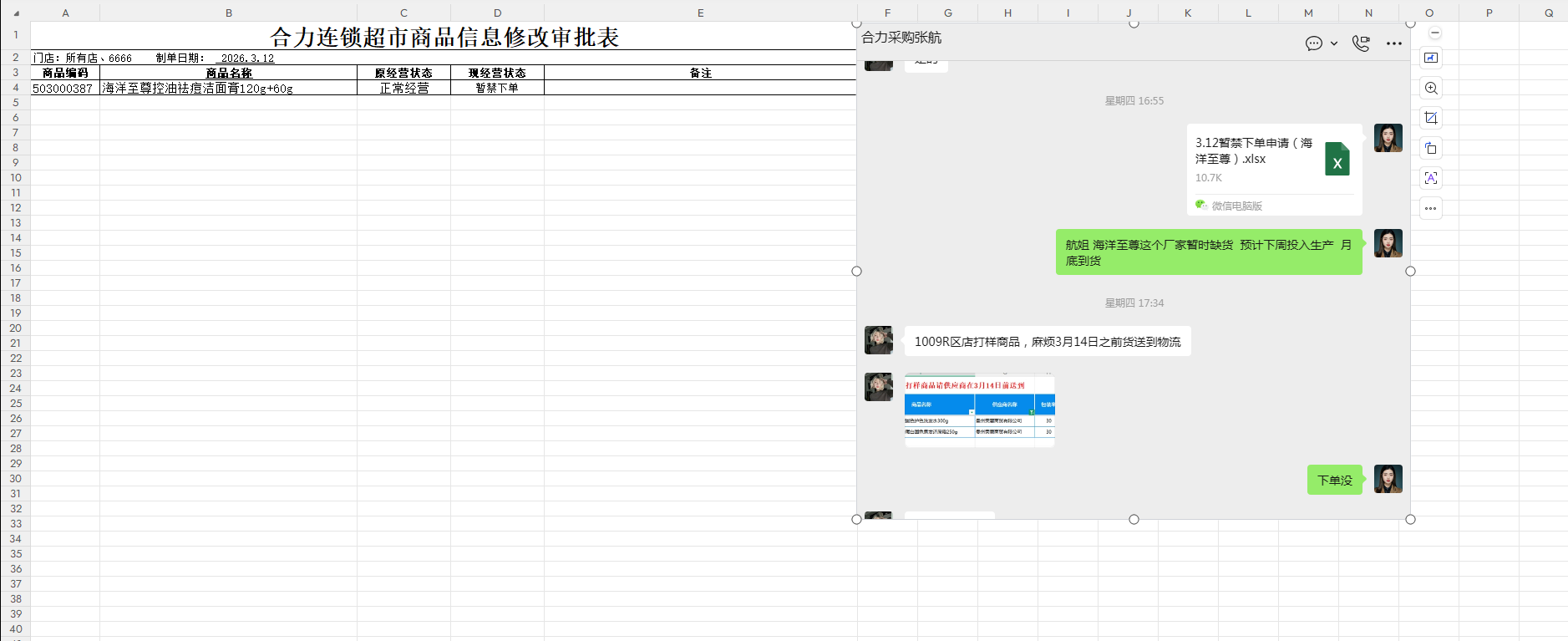Click the extract text from image icon
The image size is (1568, 641).
pos(1431,178)
